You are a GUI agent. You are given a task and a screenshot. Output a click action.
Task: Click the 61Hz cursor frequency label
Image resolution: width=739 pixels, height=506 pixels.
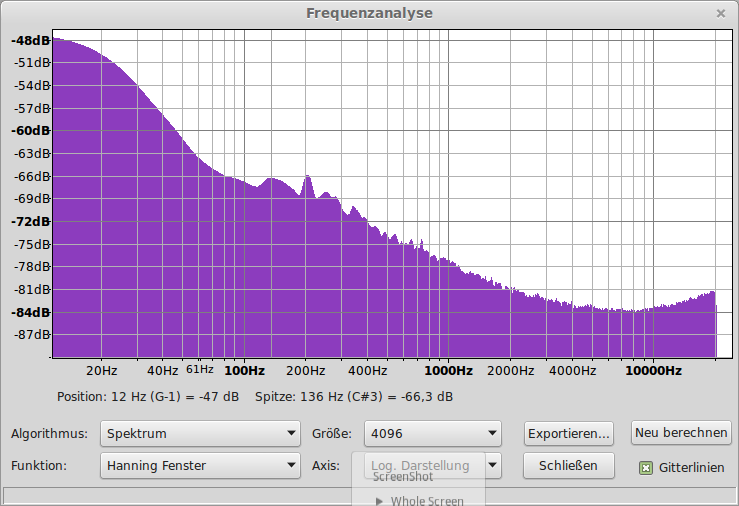tap(200, 369)
